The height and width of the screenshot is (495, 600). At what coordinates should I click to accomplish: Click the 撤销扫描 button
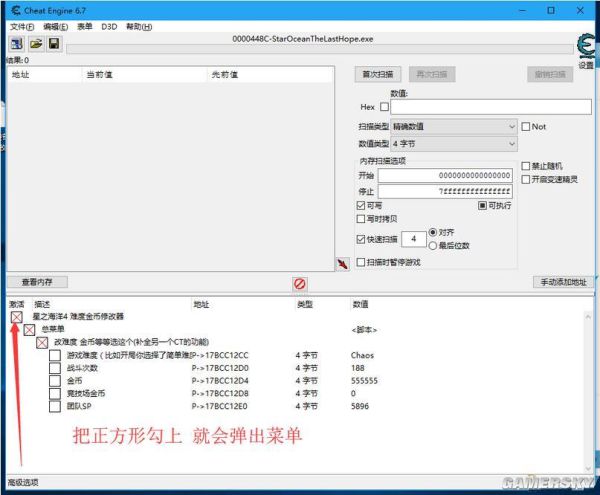tap(550, 74)
